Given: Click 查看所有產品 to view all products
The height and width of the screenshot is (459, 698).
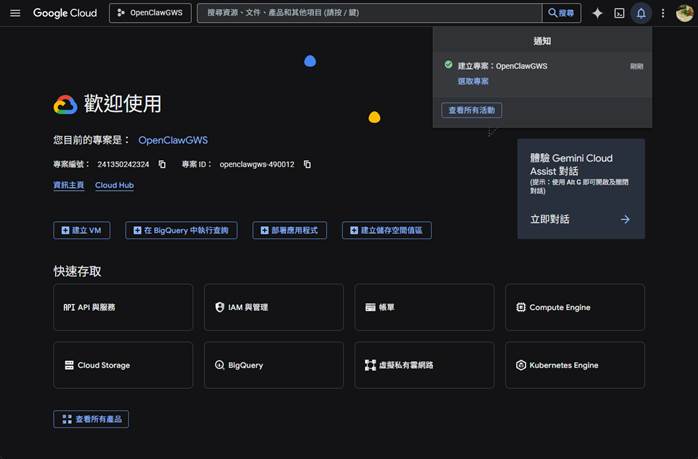Looking at the screenshot, I should click(91, 419).
